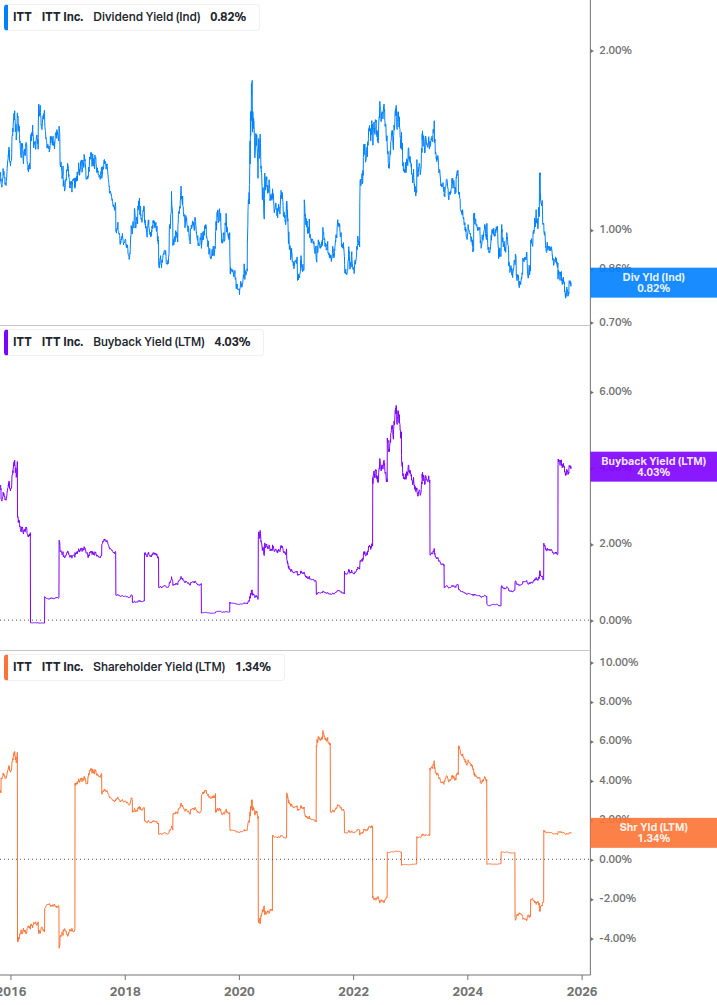Select the Buyback Yield (LTM) legend title
Viewport: 717px width, 1005px height.
tap(148, 342)
